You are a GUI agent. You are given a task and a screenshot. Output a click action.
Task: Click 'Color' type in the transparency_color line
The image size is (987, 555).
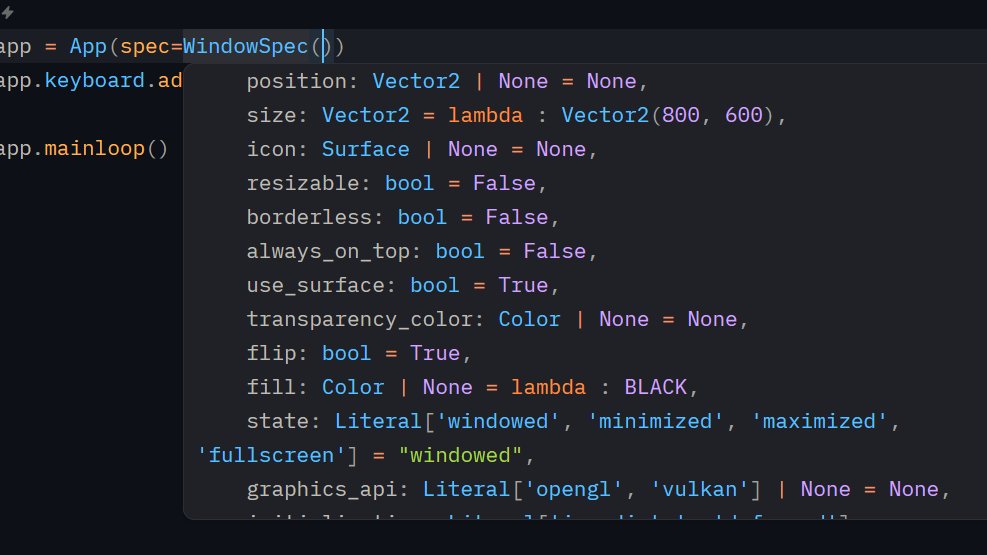(x=529, y=319)
